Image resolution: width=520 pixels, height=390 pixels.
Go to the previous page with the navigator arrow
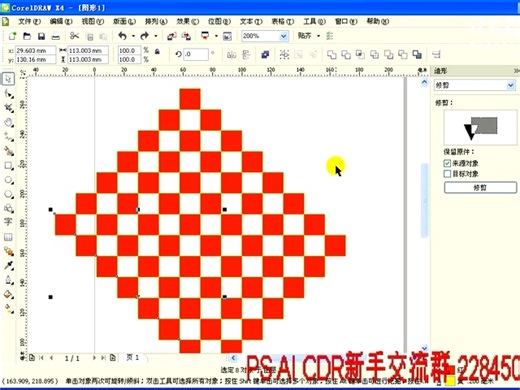(51, 358)
